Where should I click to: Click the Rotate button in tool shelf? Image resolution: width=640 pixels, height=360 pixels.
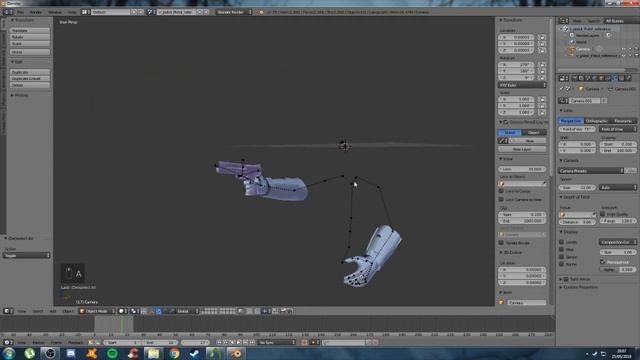tap(30, 37)
